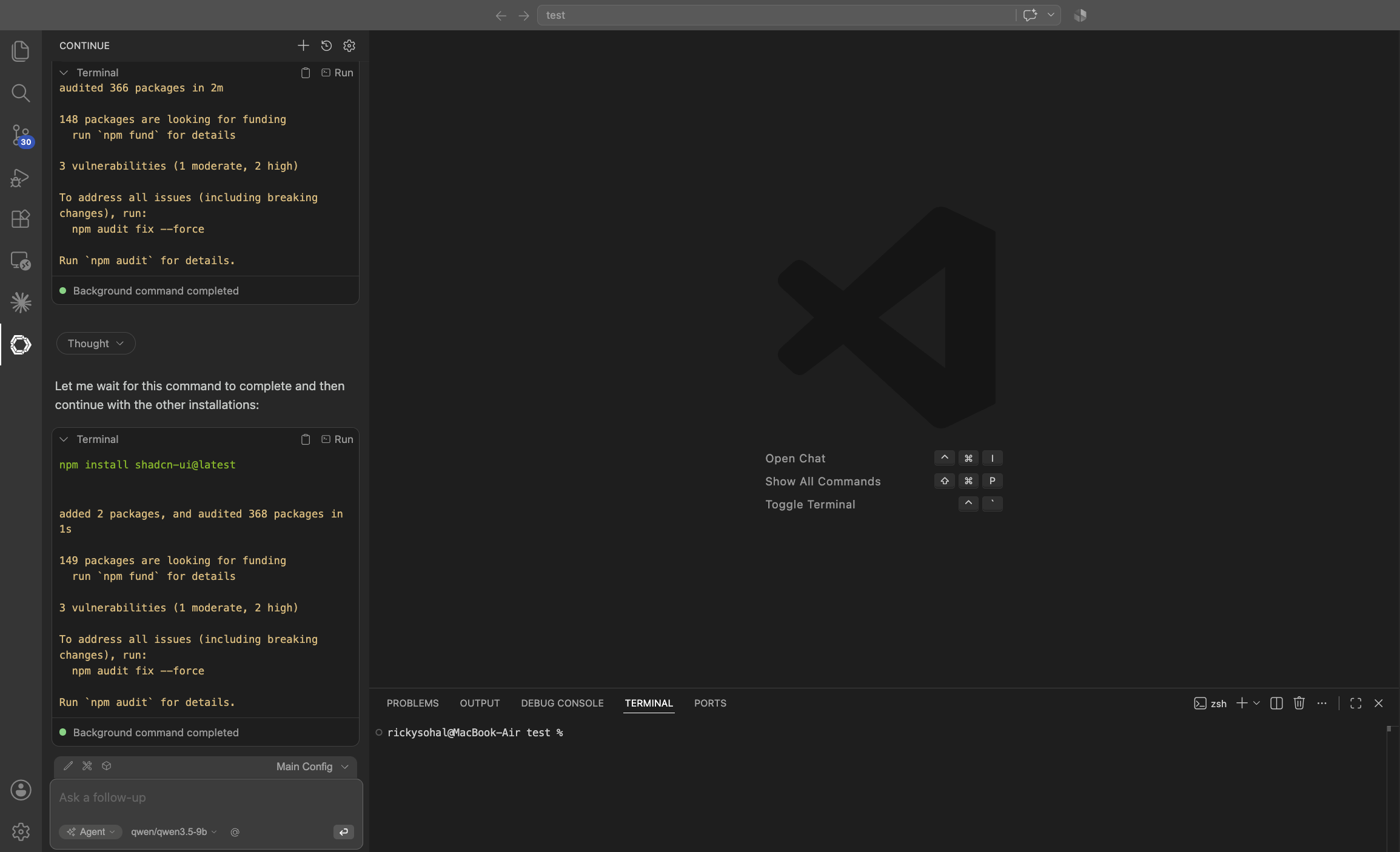1400x852 pixels.
Task: Switch to the OUTPUT tab
Action: point(480,703)
